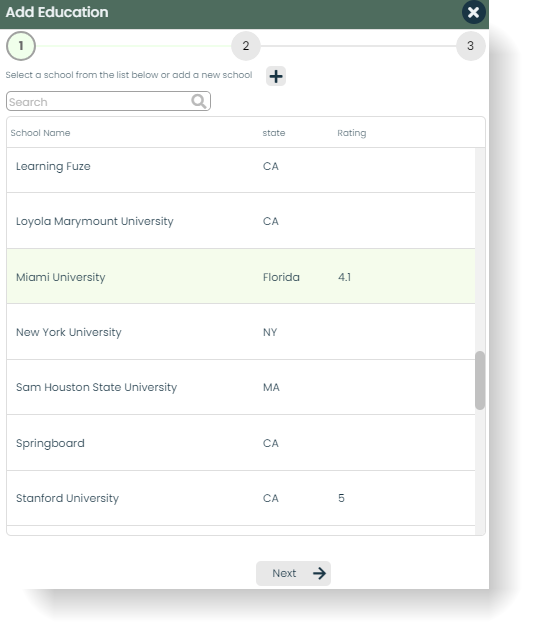Viewport: 544px width, 644px height.
Task: Select Loyola Marymount University row
Action: click(x=241, y=221)
